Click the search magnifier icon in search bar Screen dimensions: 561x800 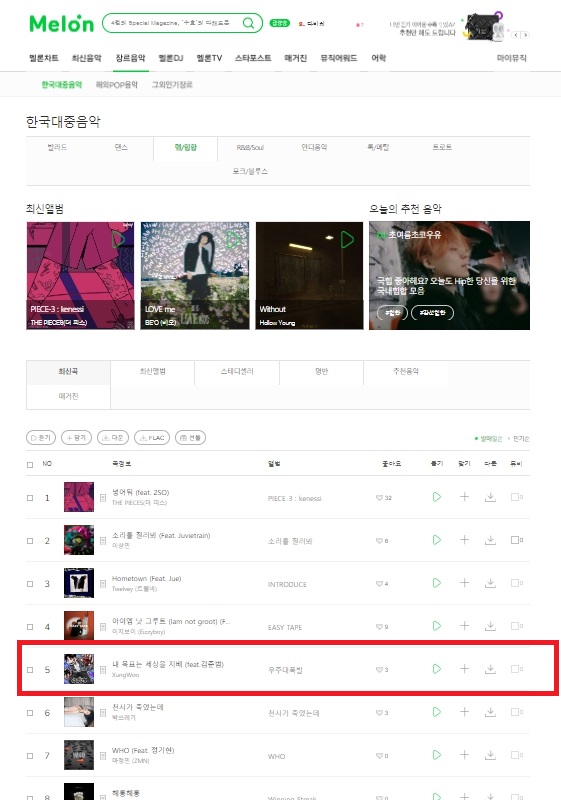pos(248,23)
